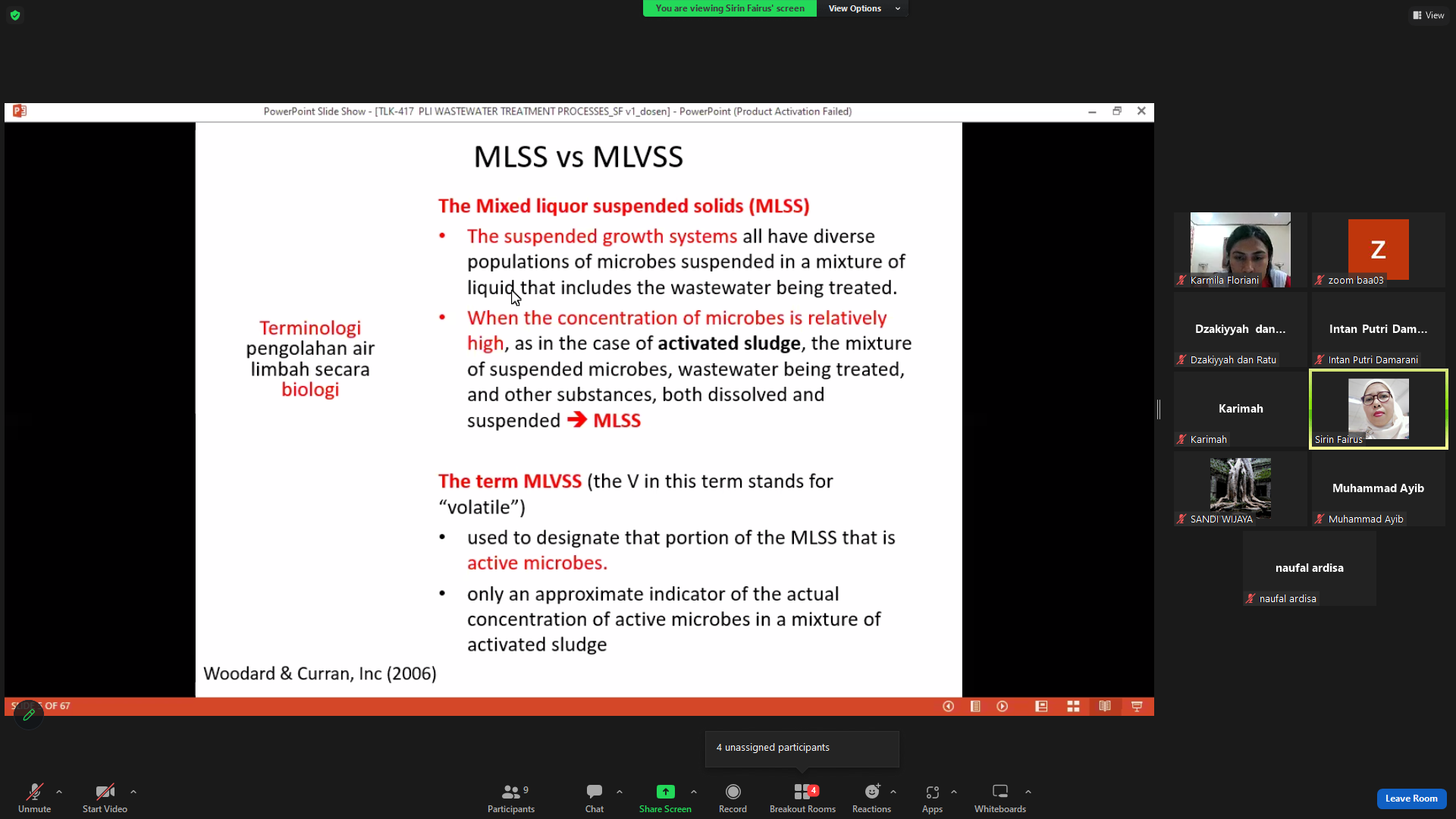Select zoom baa03 participant tile
Screen dimensions: 1456x819
tap(1379, 249)
